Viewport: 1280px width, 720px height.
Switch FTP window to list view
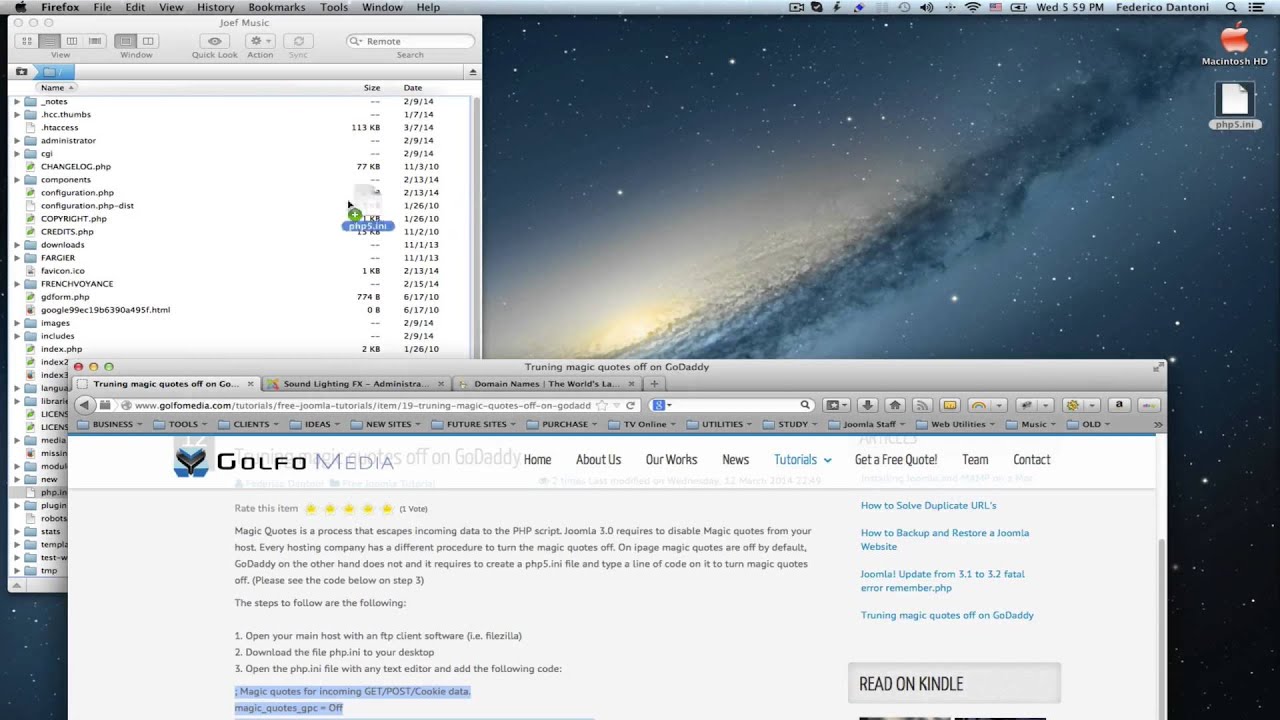(49, 41)
